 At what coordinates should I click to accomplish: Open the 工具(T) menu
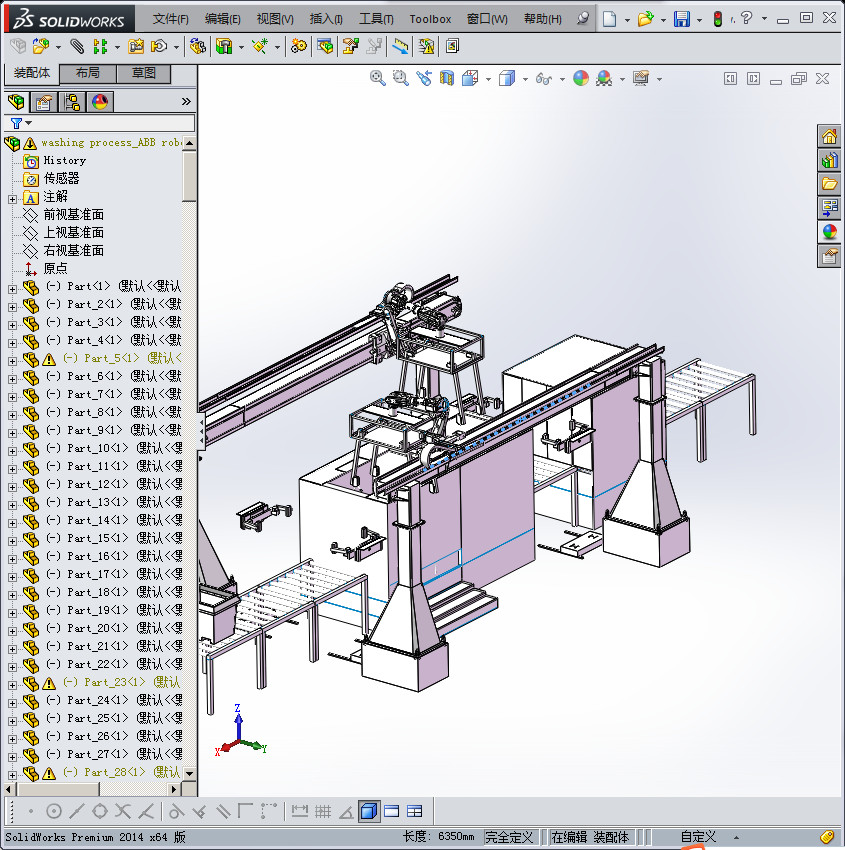376,19
